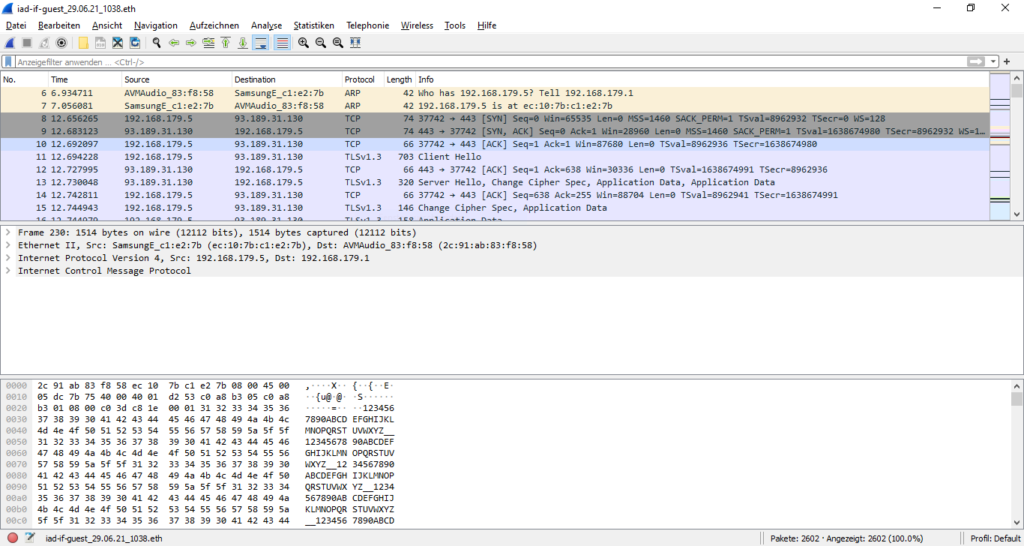Click the packet list scrollbar up arrow
The height and width of the screenshot is (546, 1024).
[1016, 79]
